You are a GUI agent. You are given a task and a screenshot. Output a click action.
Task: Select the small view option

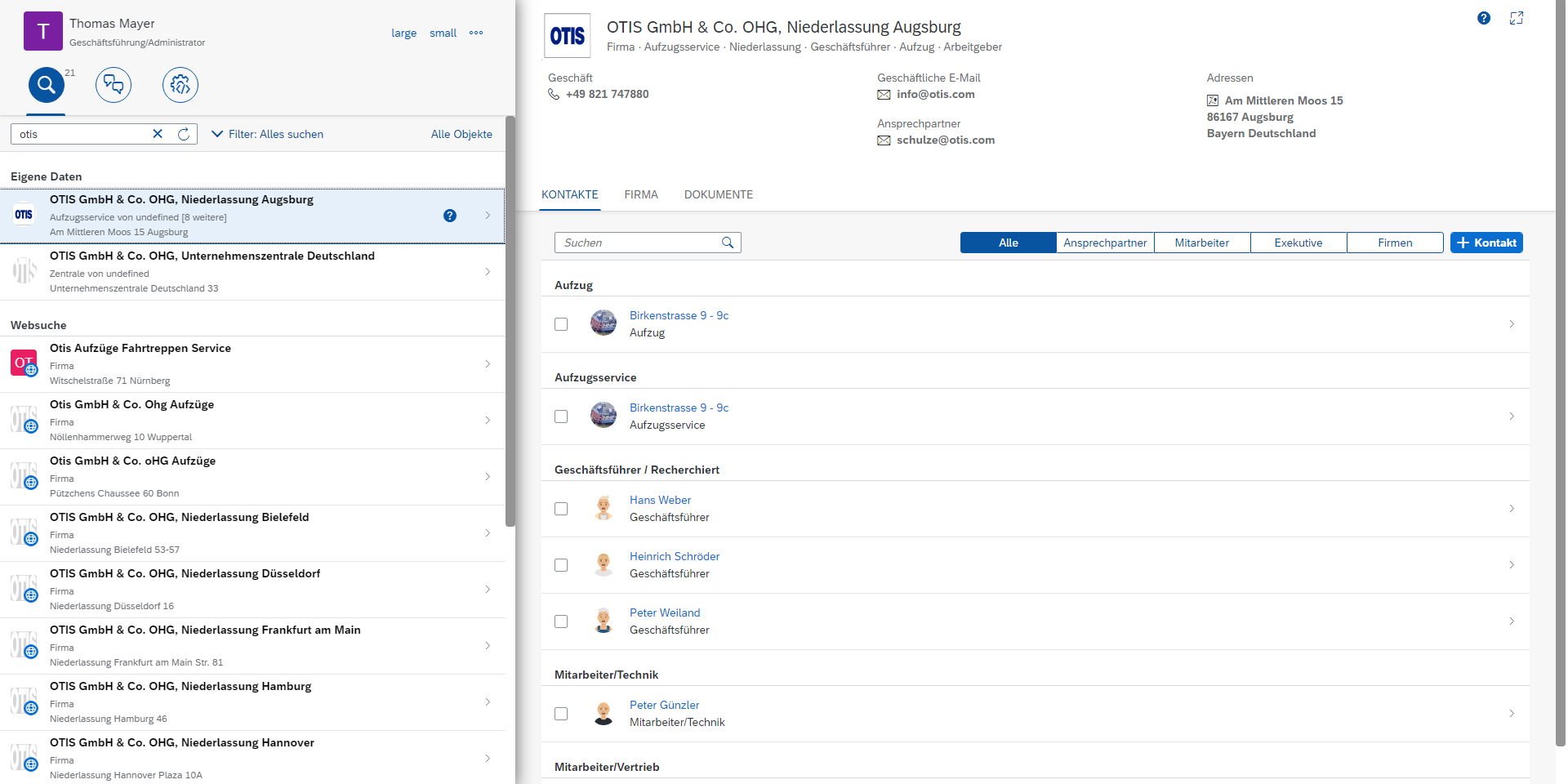(x=443, y=33)
